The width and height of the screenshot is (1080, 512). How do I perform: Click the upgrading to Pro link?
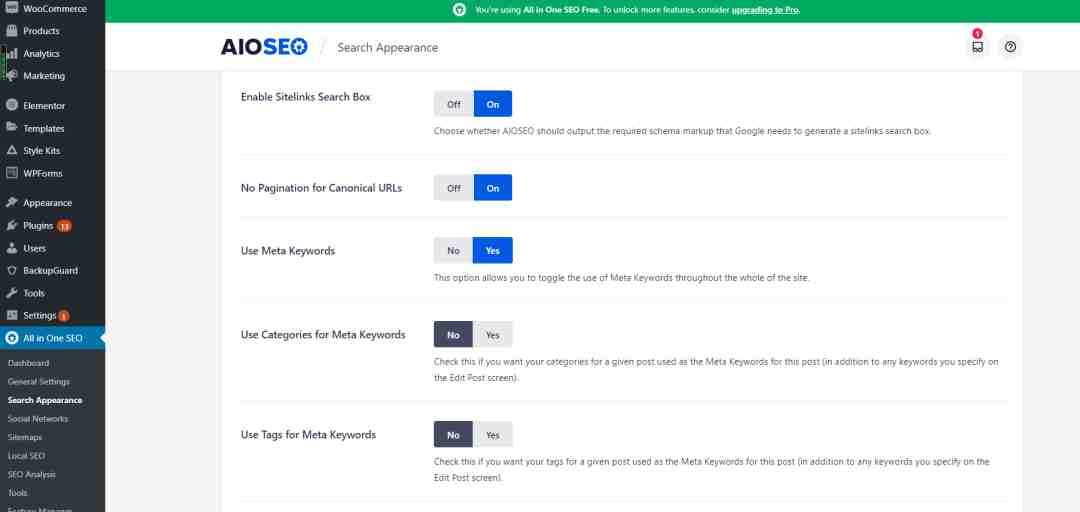765,10
